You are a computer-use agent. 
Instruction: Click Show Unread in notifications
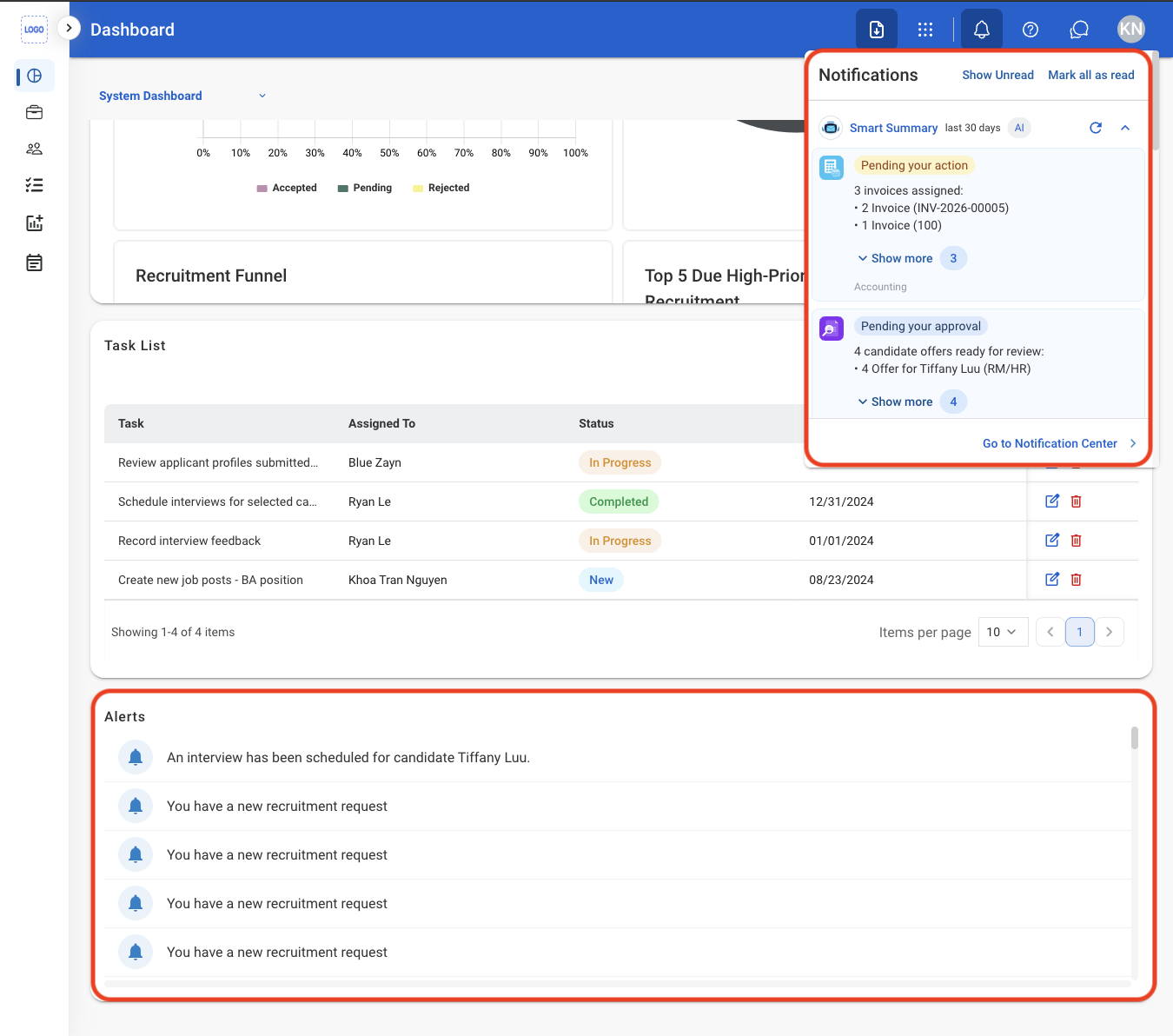pos(997,75)
